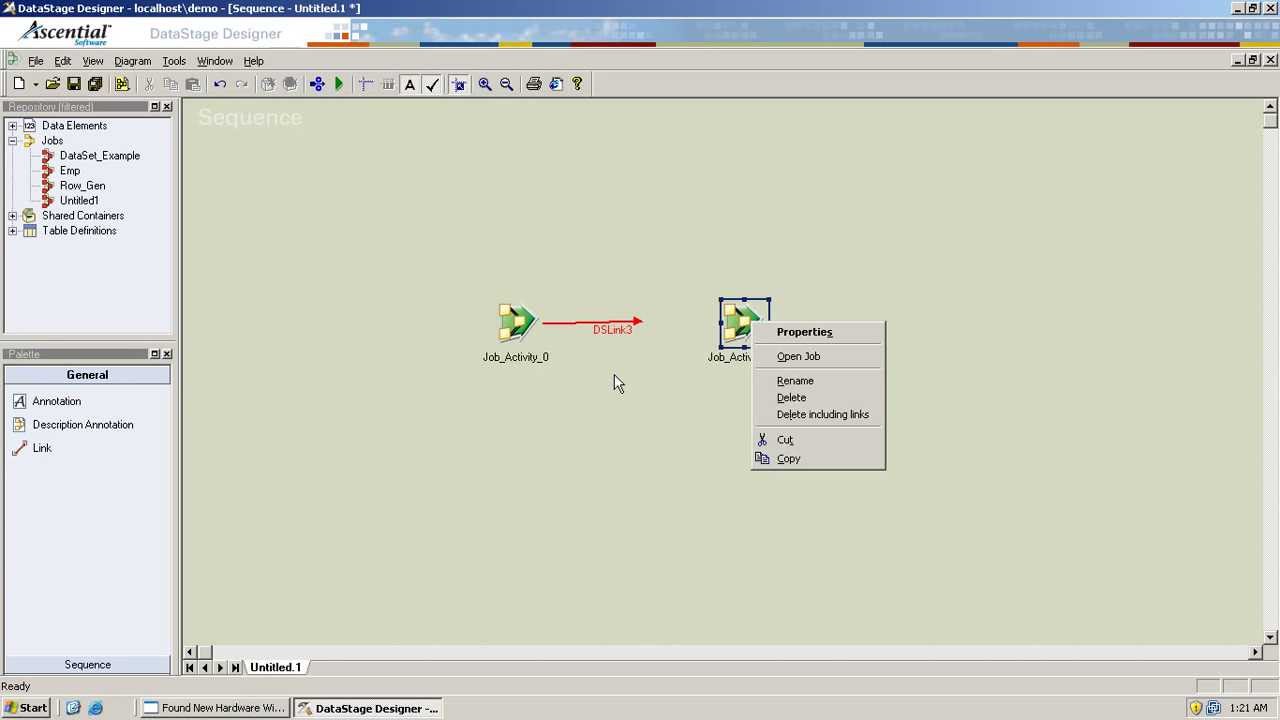Zoom out of the canvas
1280x720 pixels.
tap(507, 85)
